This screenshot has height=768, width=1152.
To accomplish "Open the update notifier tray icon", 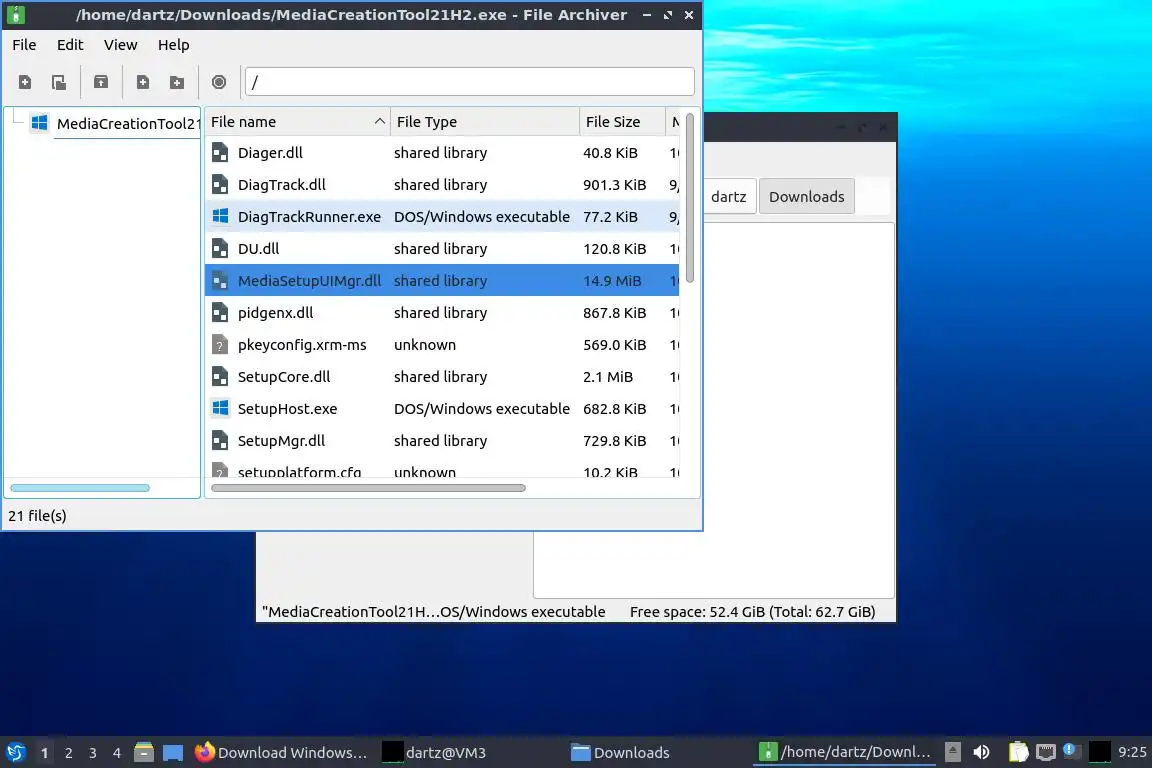I will click(x=1072, y=751).
